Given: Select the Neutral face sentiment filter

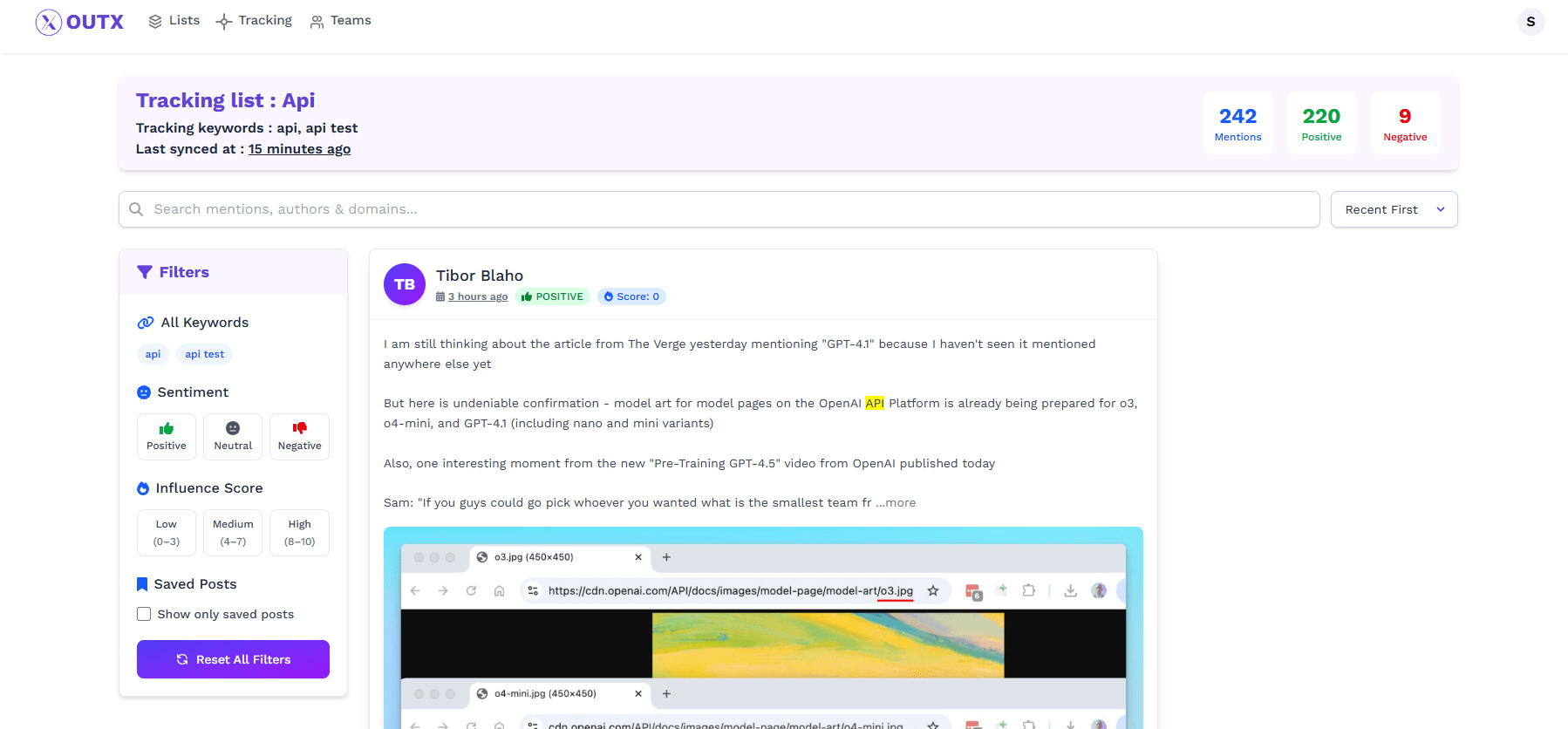Looking at the screenshot, I should (233, 437).
